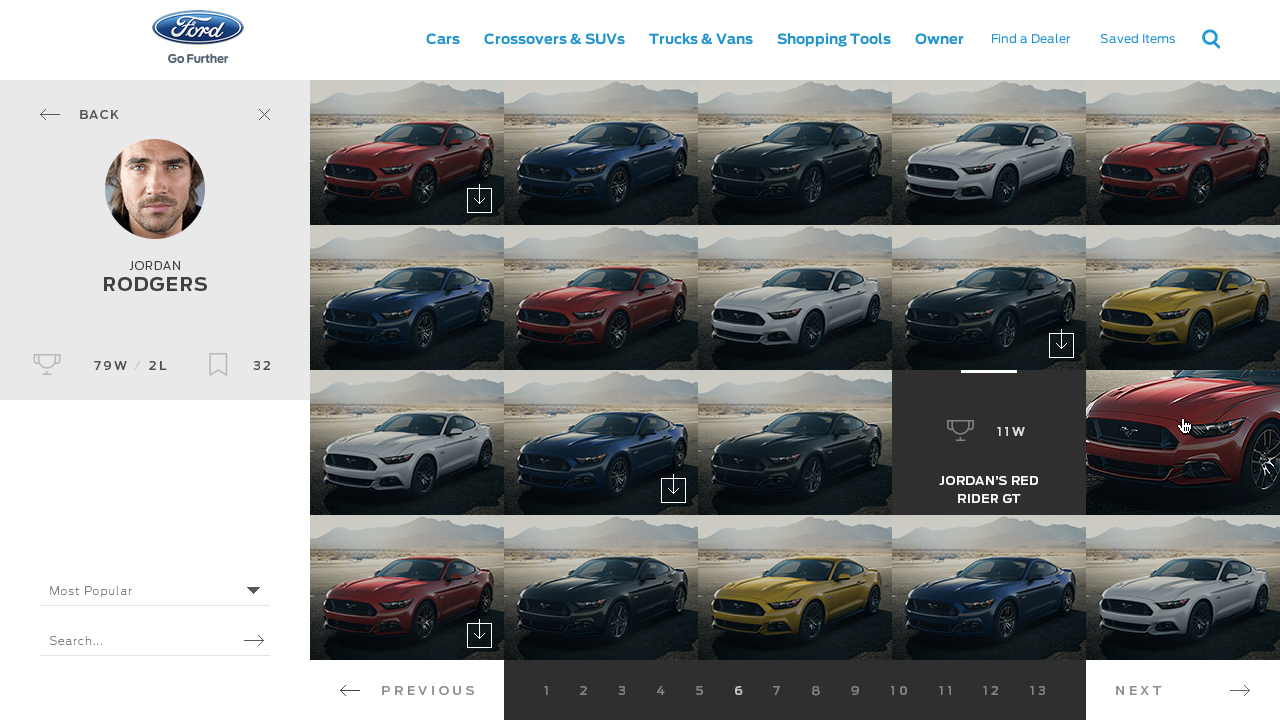This screenshot has height=720, width=1280.
Task: Open the Cars menu
Action: click(443, 39)
